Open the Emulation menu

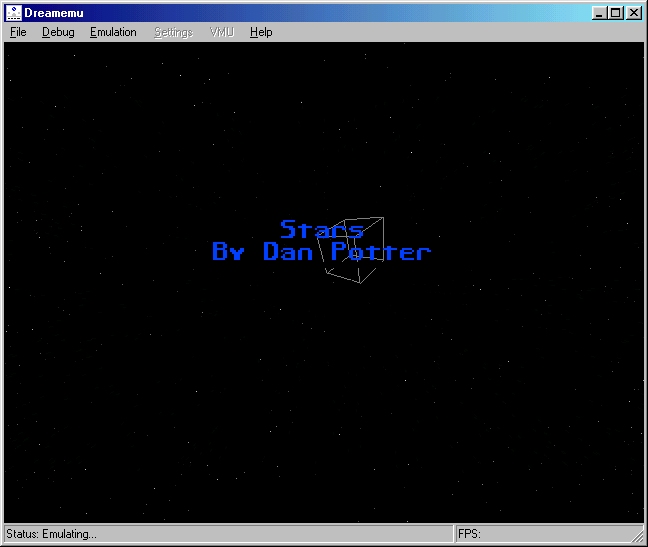[113, 32]
